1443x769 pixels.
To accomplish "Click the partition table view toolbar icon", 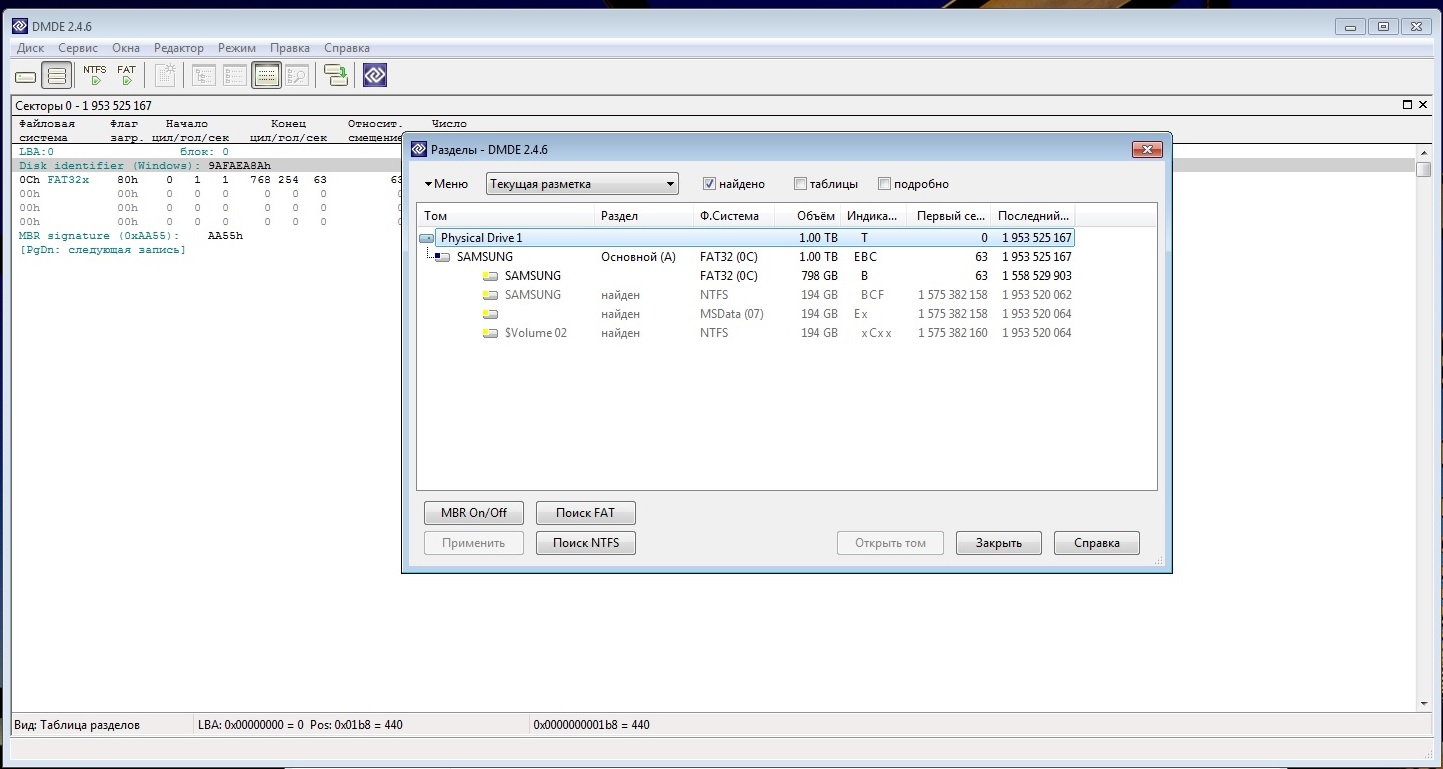I will pyautogui.click(x=266, y=76).
